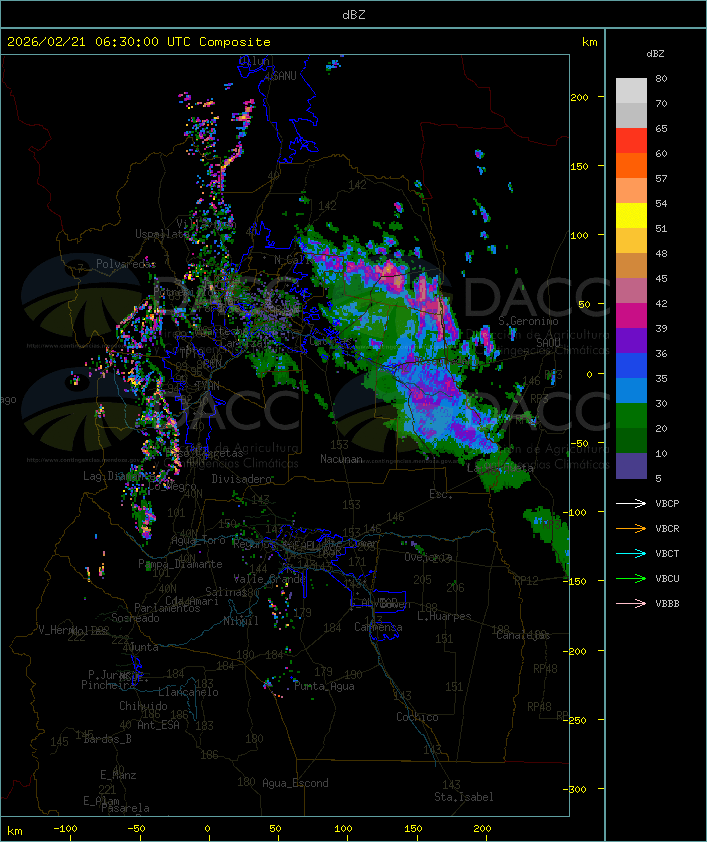Click the Canalejas map label
707x842 pixels.
523,635
